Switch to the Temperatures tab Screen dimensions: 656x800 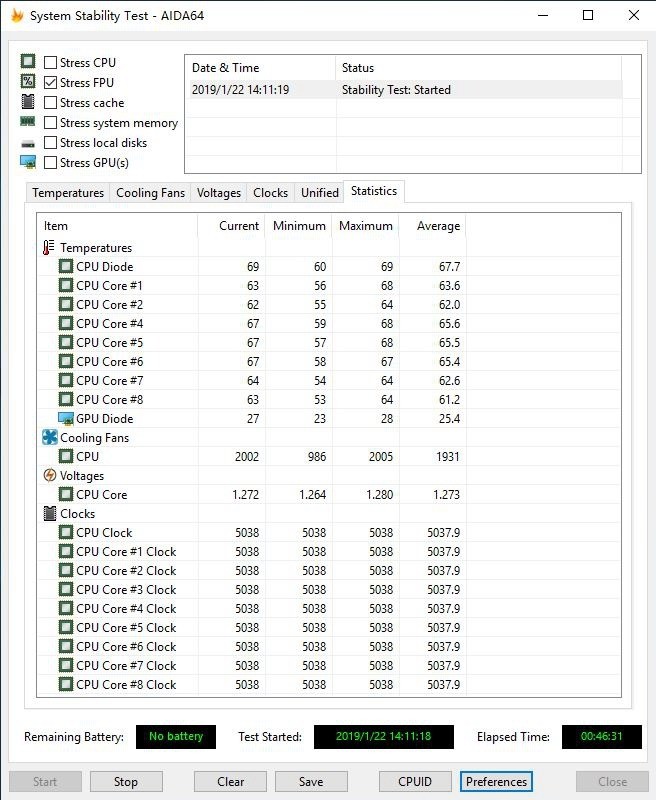pyautogui.click(x=68, y=193)
